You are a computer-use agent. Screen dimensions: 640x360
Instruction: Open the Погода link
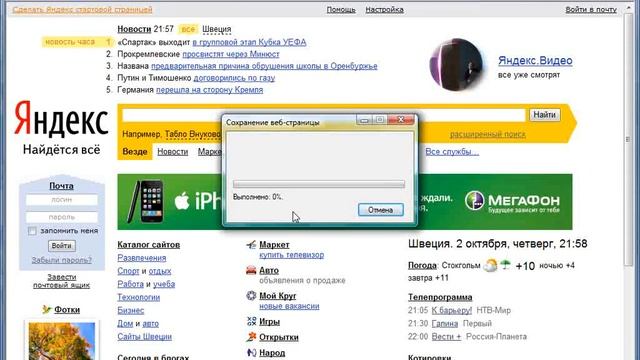point(422,265)
